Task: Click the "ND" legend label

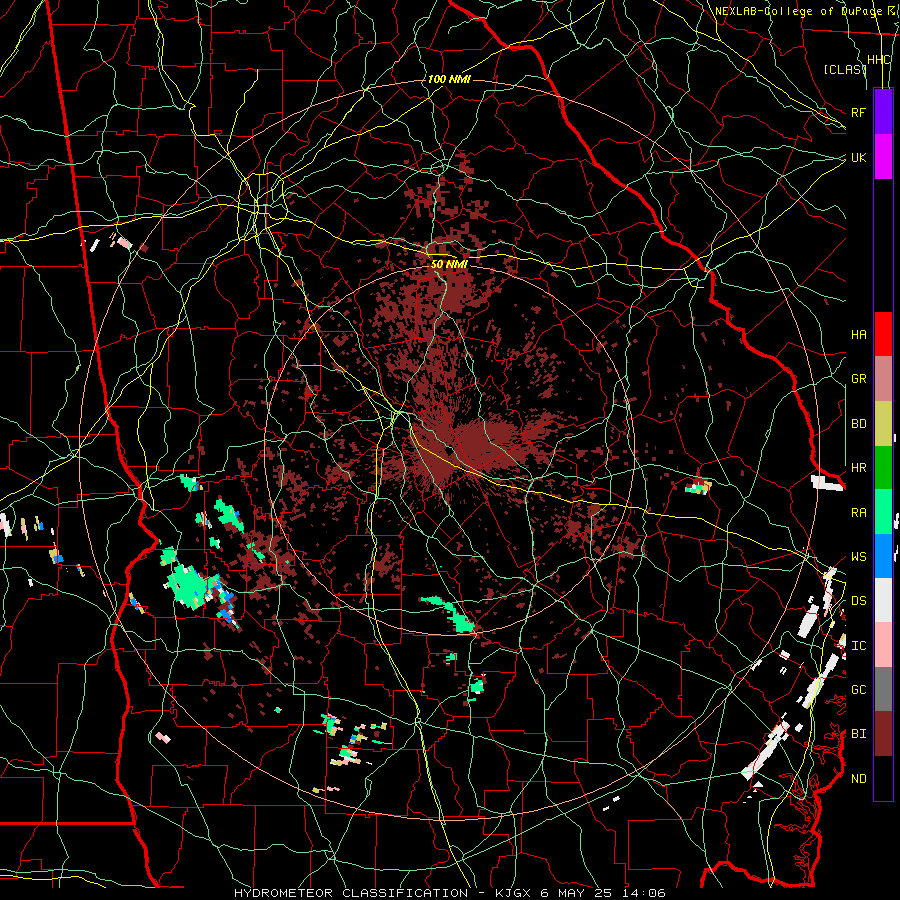Action: [x=858, y=779]
